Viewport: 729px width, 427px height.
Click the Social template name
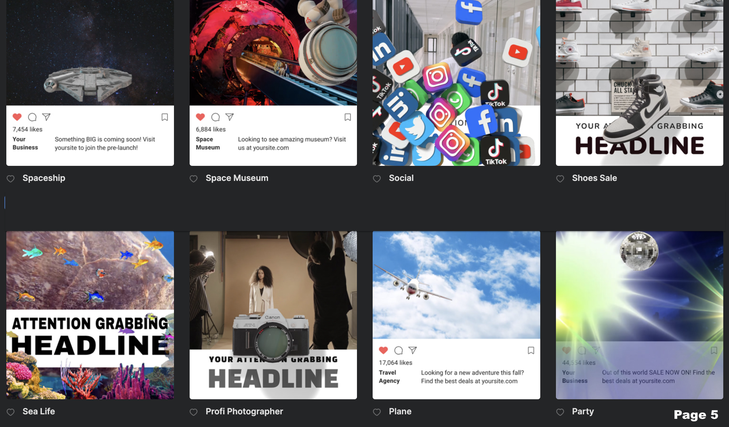401,178
